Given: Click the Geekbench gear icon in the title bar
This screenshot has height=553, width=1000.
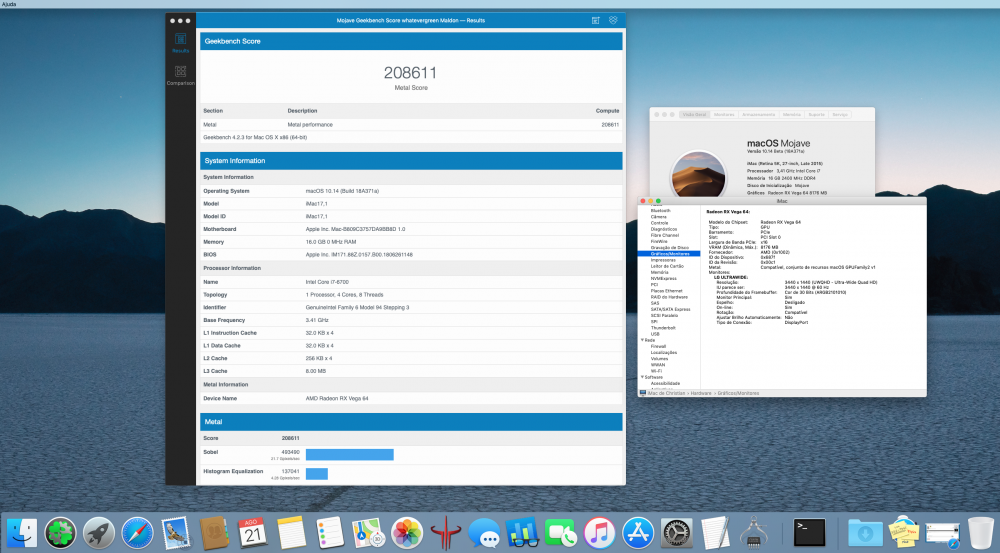Looking at the screenshot, I should (613, 20).
